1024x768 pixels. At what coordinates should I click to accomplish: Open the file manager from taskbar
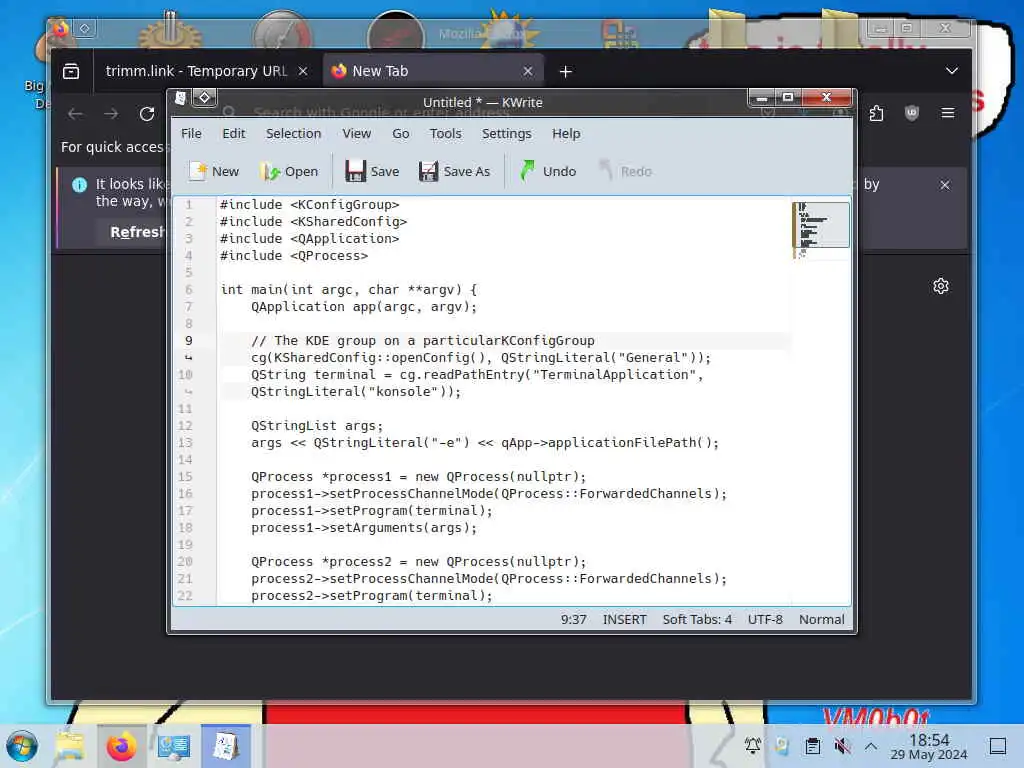pyautogui.click(x=70, y=746)
